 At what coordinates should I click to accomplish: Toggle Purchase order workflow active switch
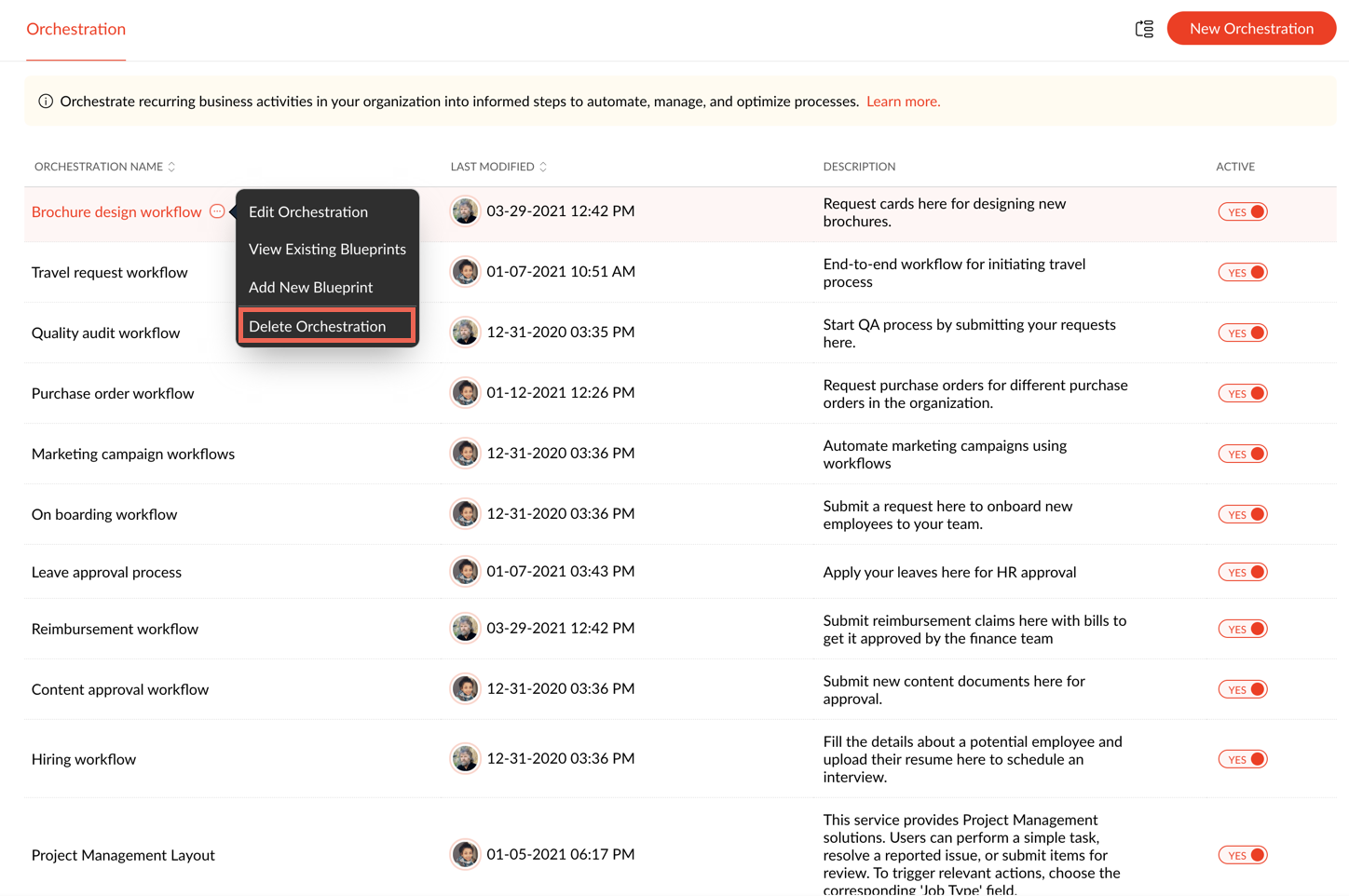(x=1243, y=394)
